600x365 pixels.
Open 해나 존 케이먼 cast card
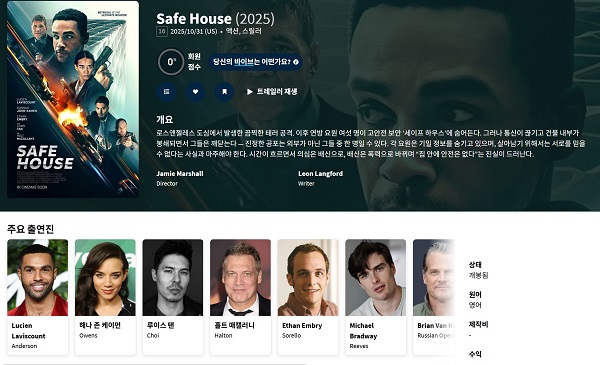tap(105, 297)
